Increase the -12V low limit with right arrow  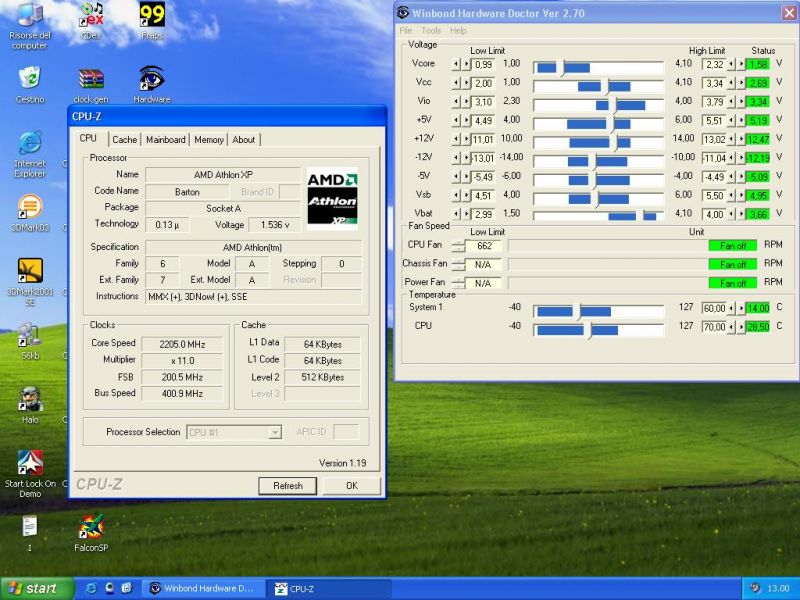(466, 158)
